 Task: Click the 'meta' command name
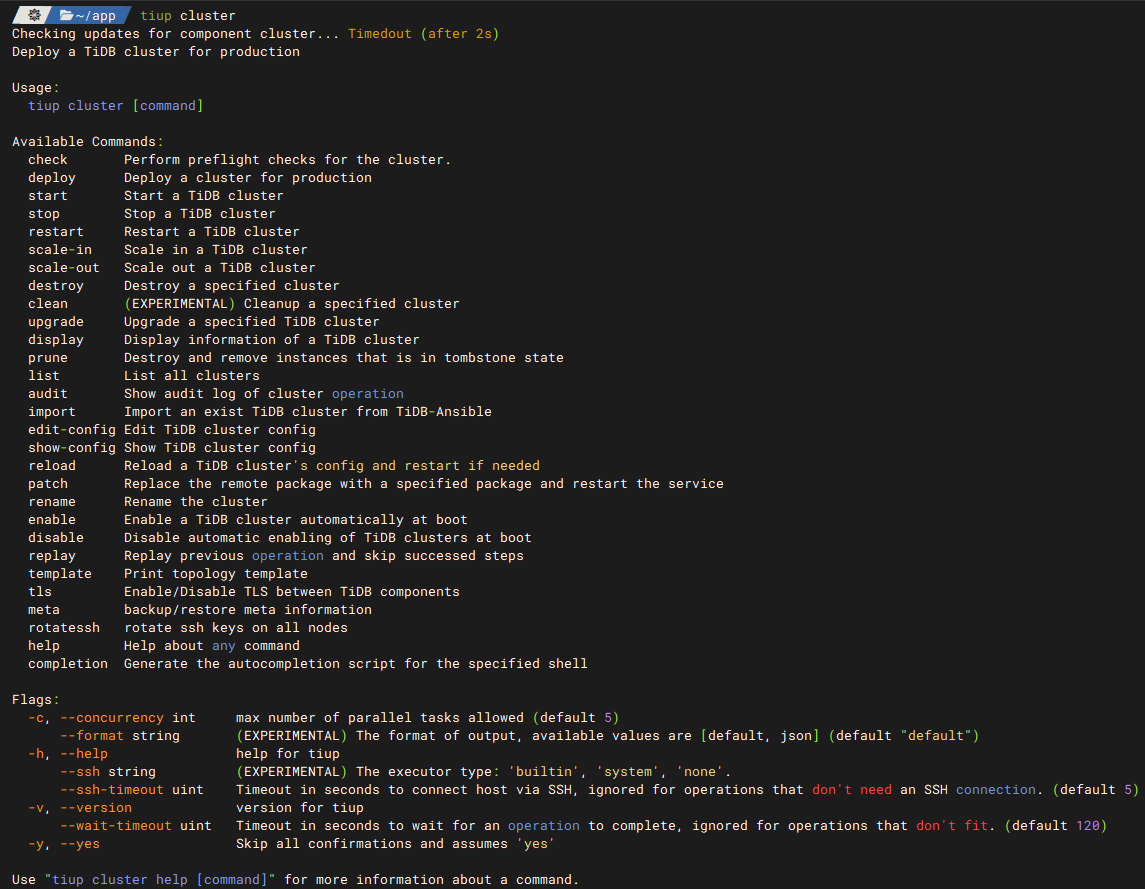pos(44,610)
